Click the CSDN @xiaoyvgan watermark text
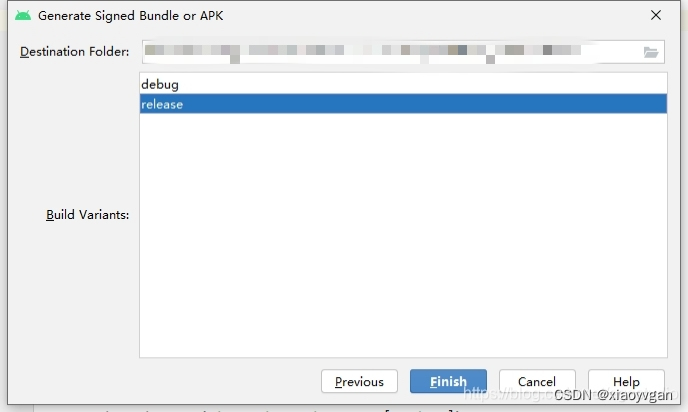The height and width of the screenshot is (412, 688). coord(613,395)
